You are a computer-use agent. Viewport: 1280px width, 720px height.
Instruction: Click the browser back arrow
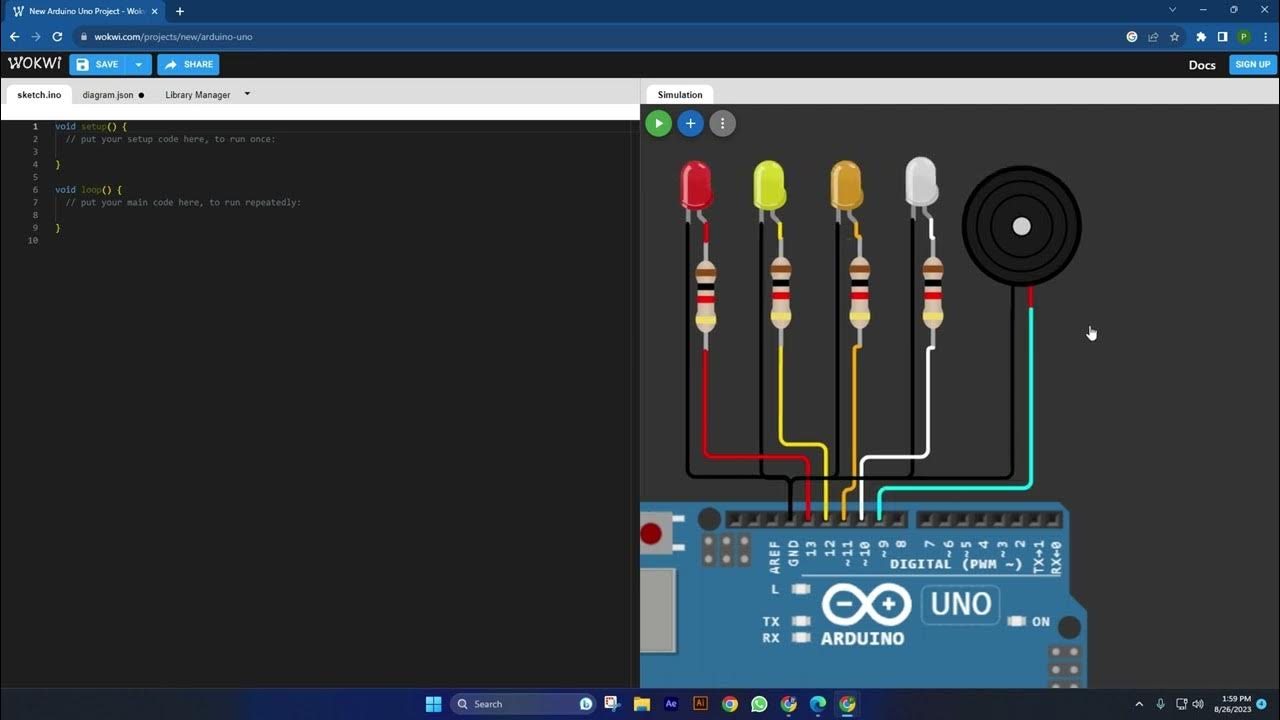pyautogui.click(x=14, y=37)
